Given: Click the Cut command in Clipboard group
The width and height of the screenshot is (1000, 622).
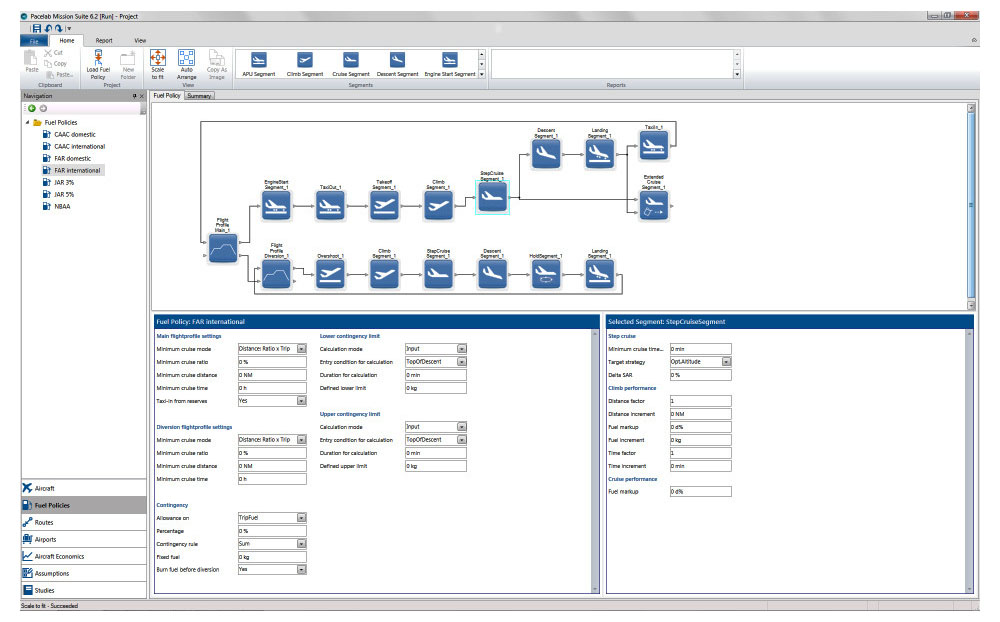Looking at the screenshot, I should tap(54, 53).
